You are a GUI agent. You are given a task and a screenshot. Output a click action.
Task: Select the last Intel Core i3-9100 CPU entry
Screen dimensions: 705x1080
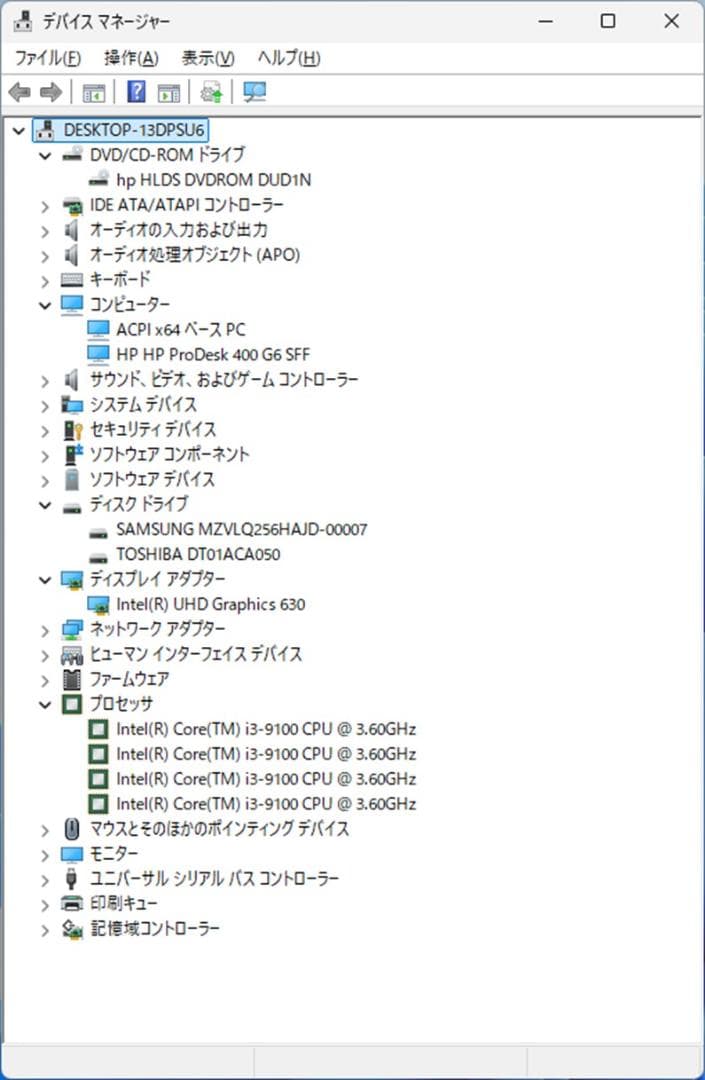coord(266,804)
